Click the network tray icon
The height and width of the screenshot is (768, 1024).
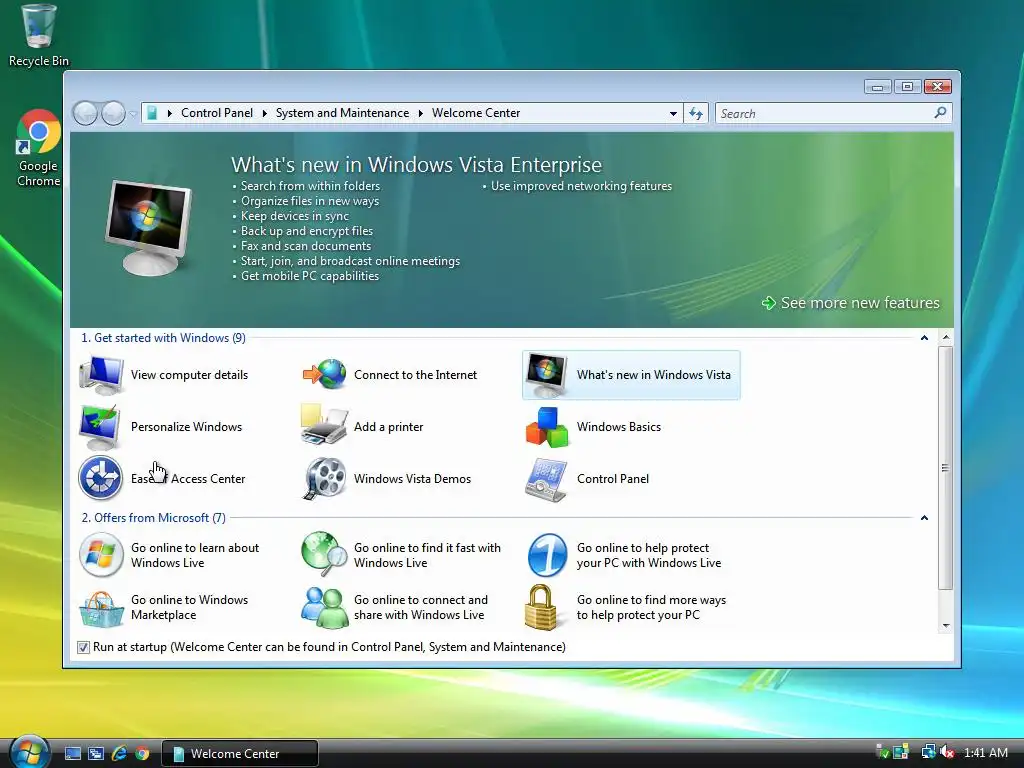click(x=927, y=752)
